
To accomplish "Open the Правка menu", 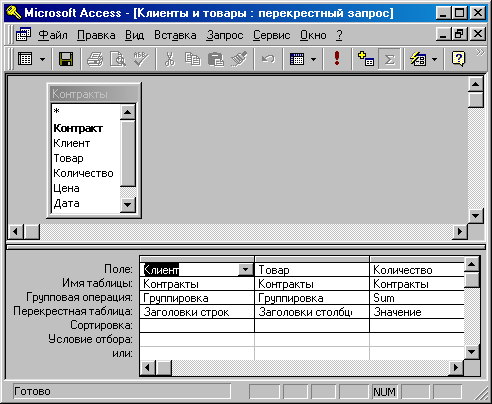I will [x=96, y=35].
